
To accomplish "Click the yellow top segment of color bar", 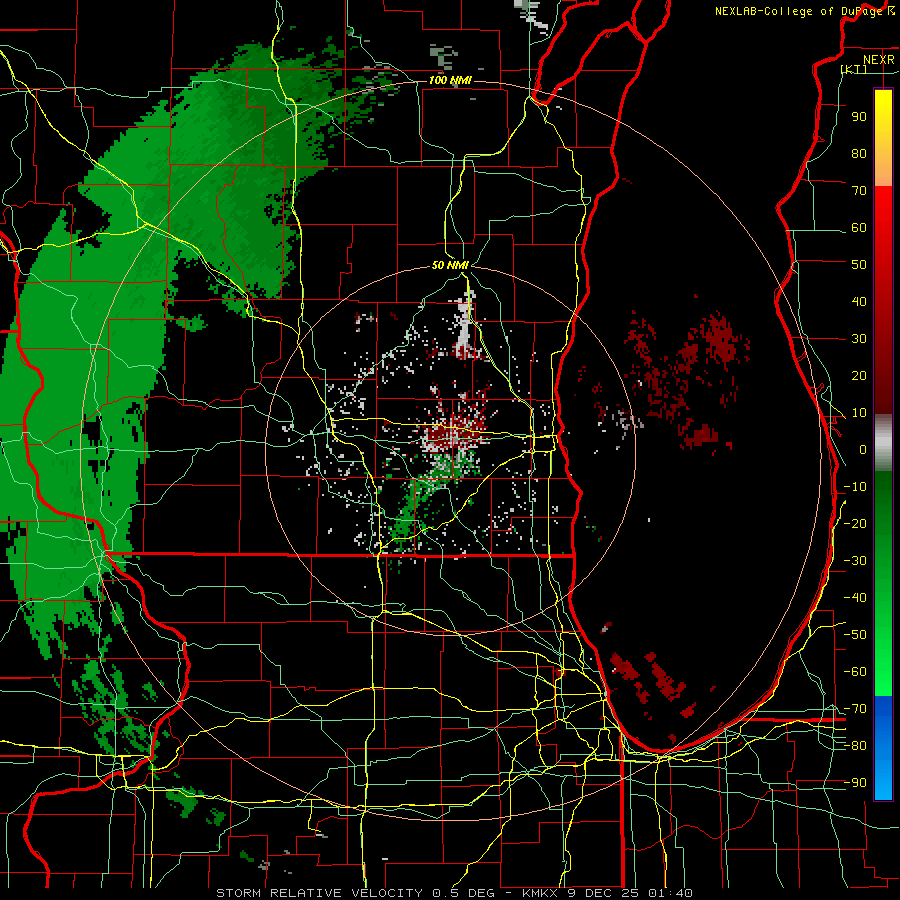I will click(x=883, y=138).
